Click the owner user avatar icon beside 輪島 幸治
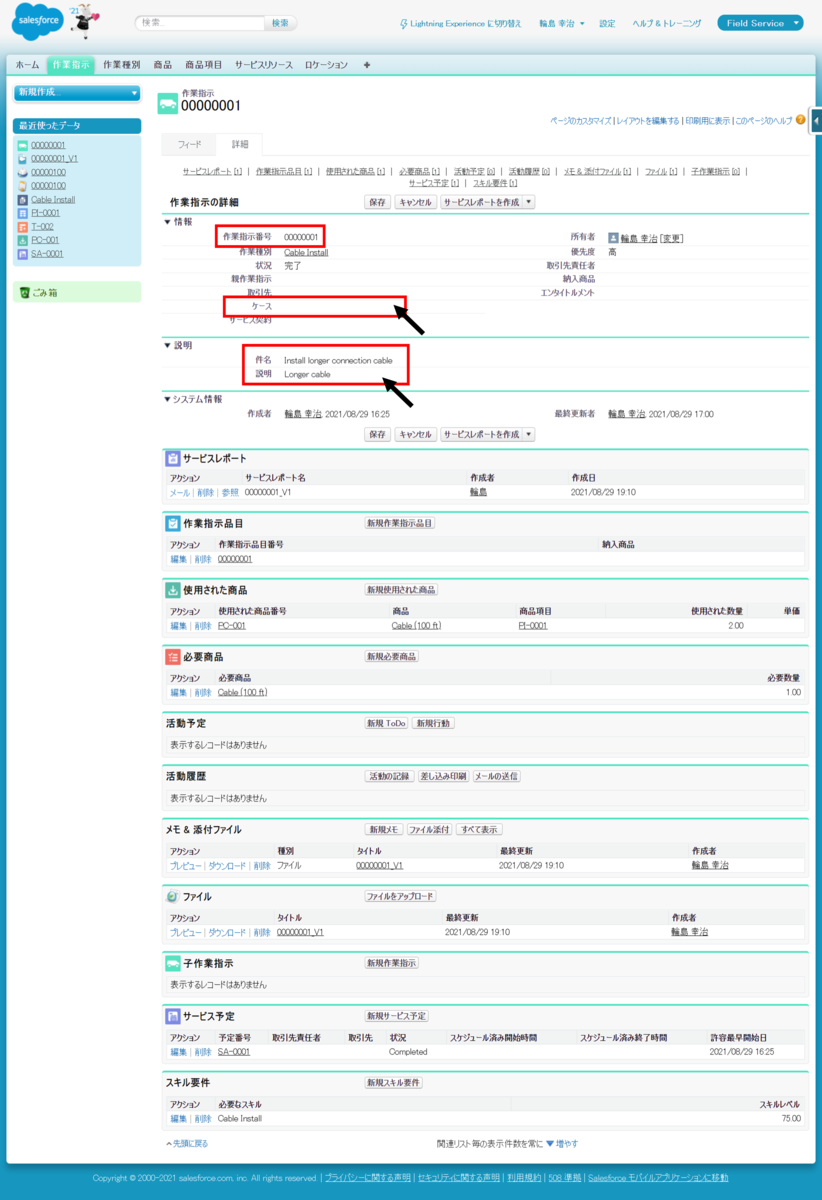822x1200 pixels. click(613, 238)
